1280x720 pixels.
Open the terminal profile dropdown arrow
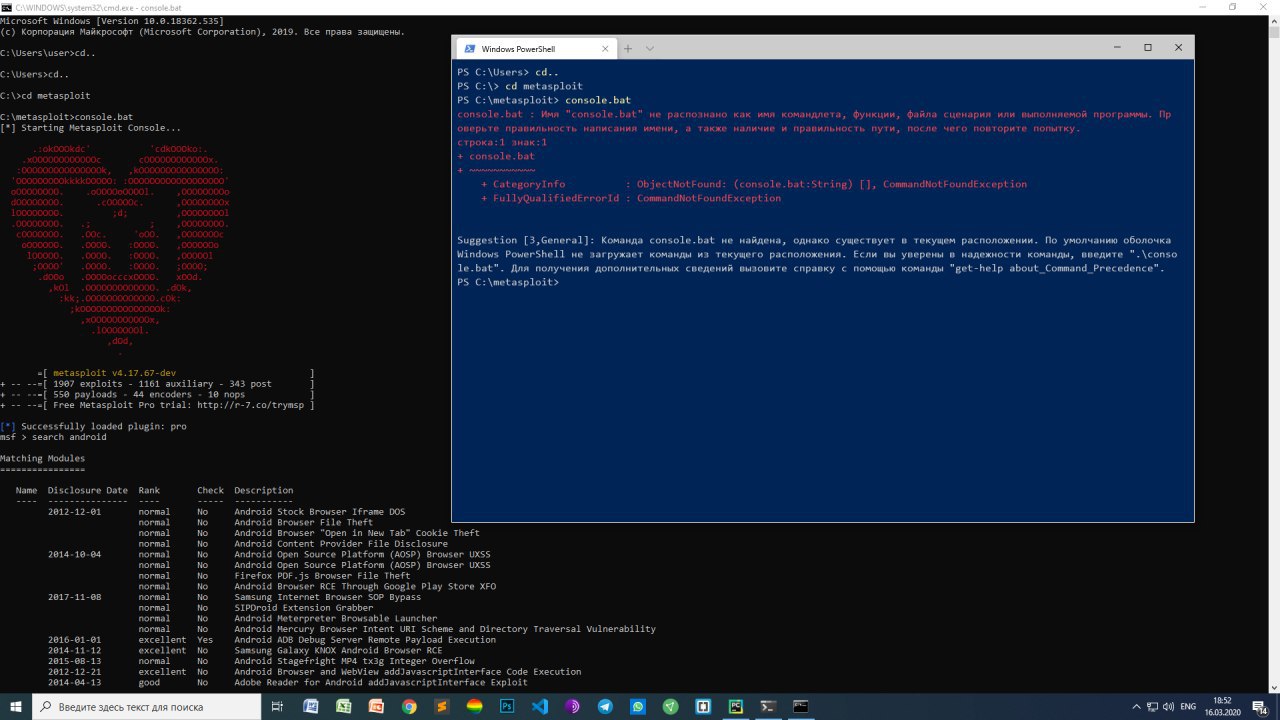coord(649,48)
